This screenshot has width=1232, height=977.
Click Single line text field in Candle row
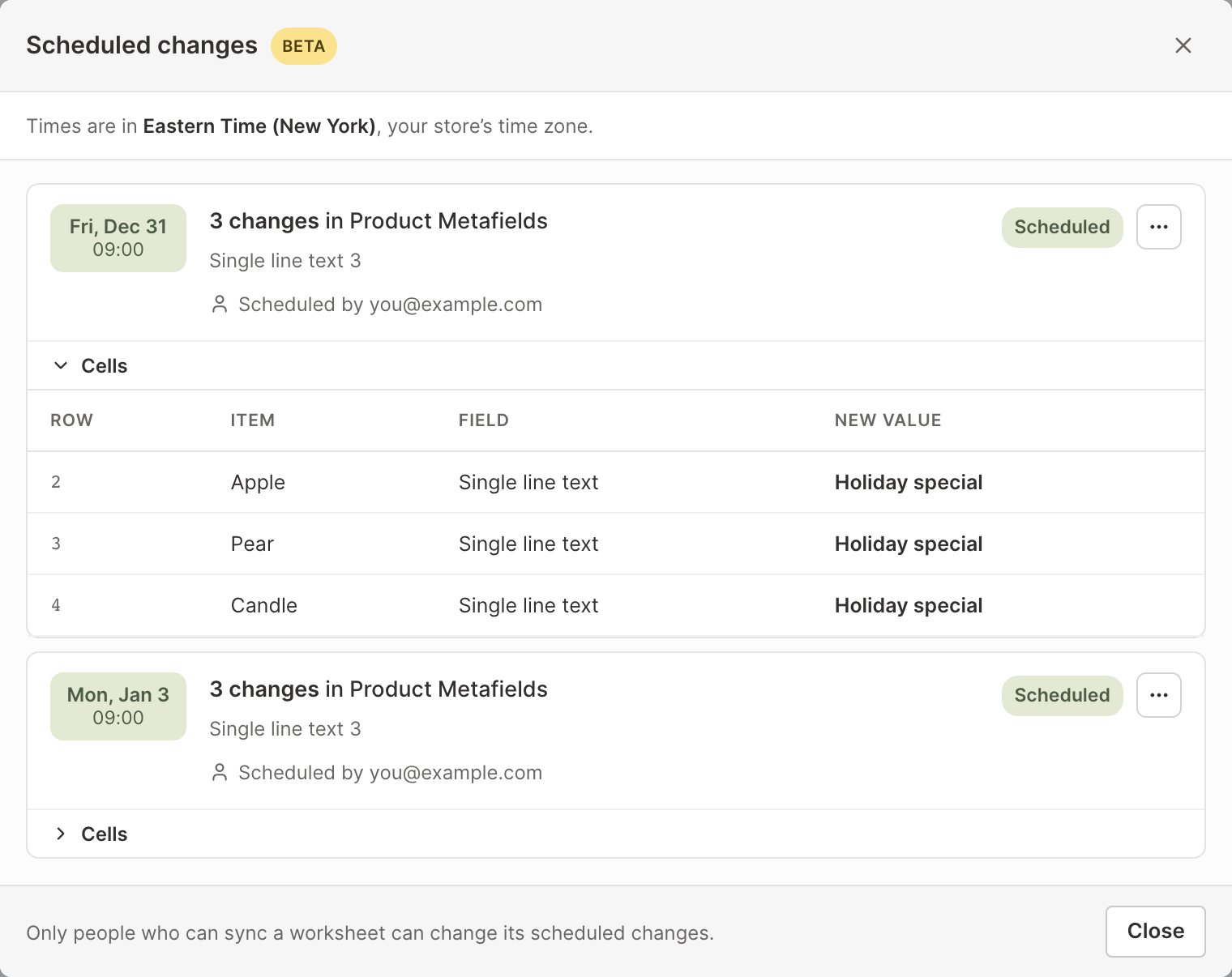(528, 606)
